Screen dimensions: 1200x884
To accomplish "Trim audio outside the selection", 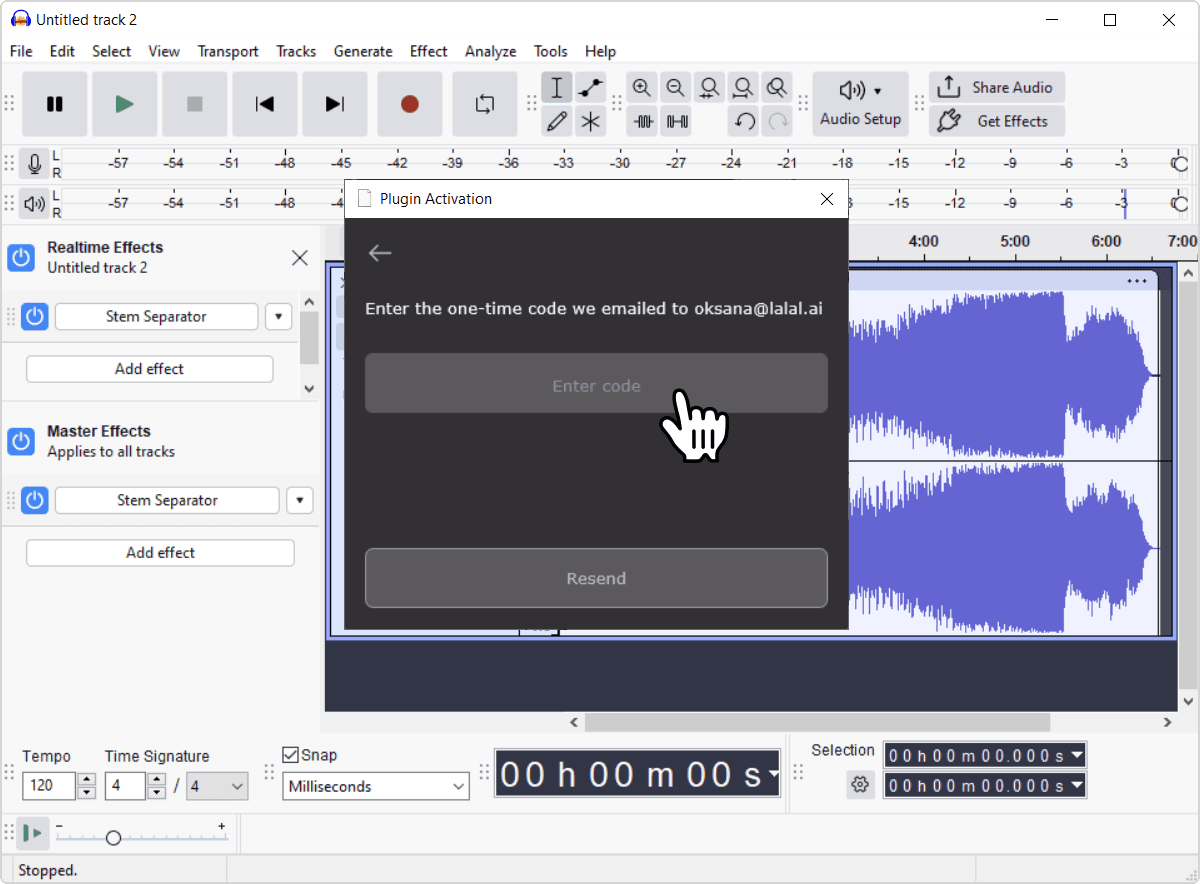I will (643, 122).
